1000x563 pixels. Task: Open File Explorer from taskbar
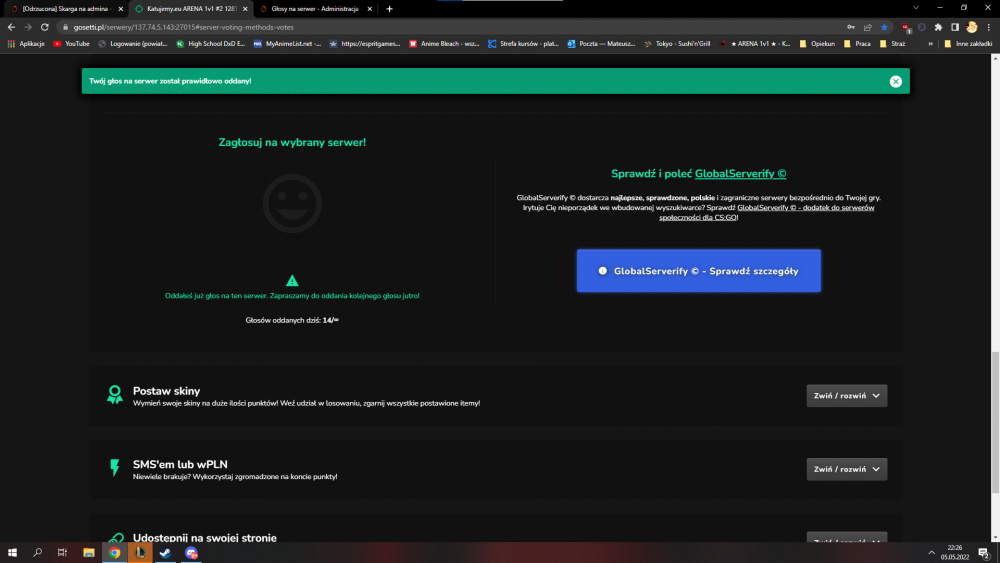89,553
